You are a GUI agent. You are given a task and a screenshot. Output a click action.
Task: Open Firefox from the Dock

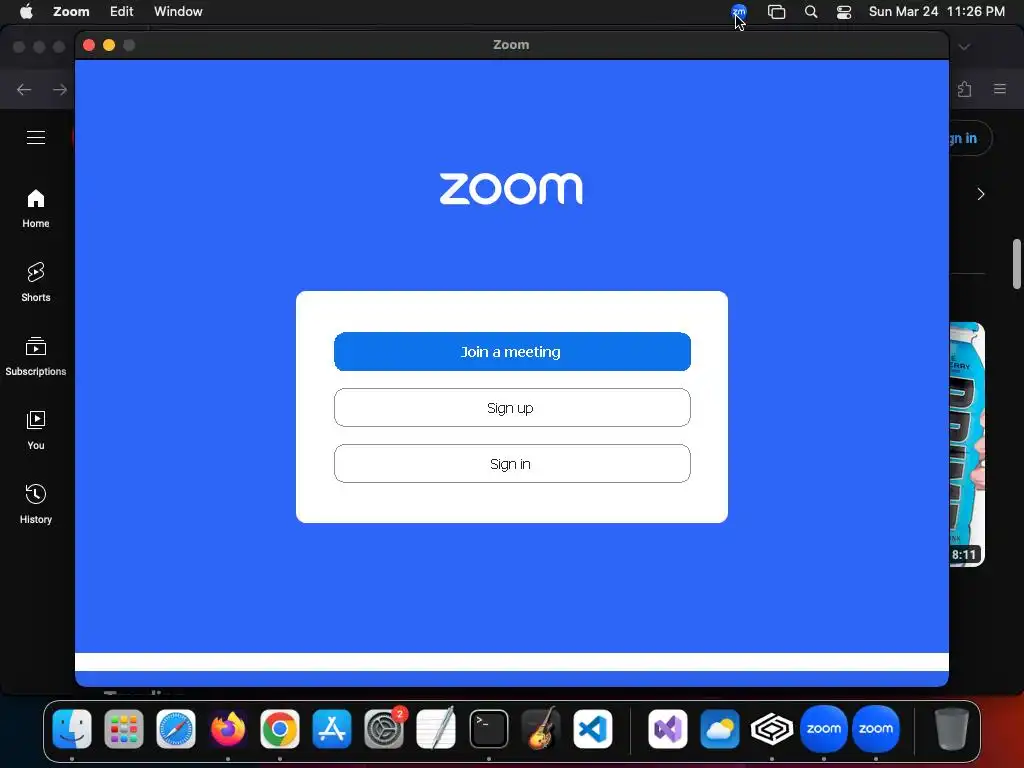click(228, 729)
